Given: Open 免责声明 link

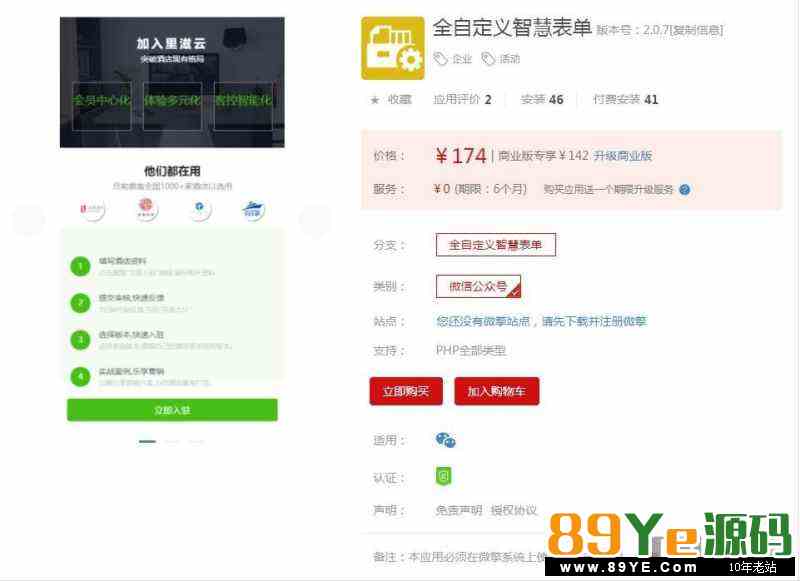Looking at the screenshot, I should tap(458, 510).
